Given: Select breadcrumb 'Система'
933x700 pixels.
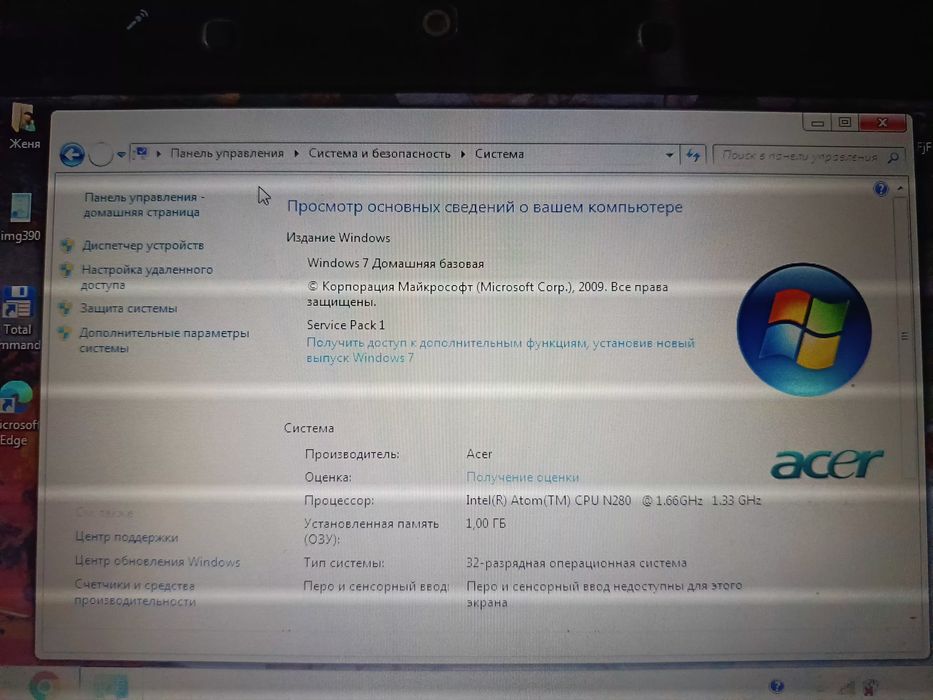Looking at the screenshot, I should click(x=499, y=154).
